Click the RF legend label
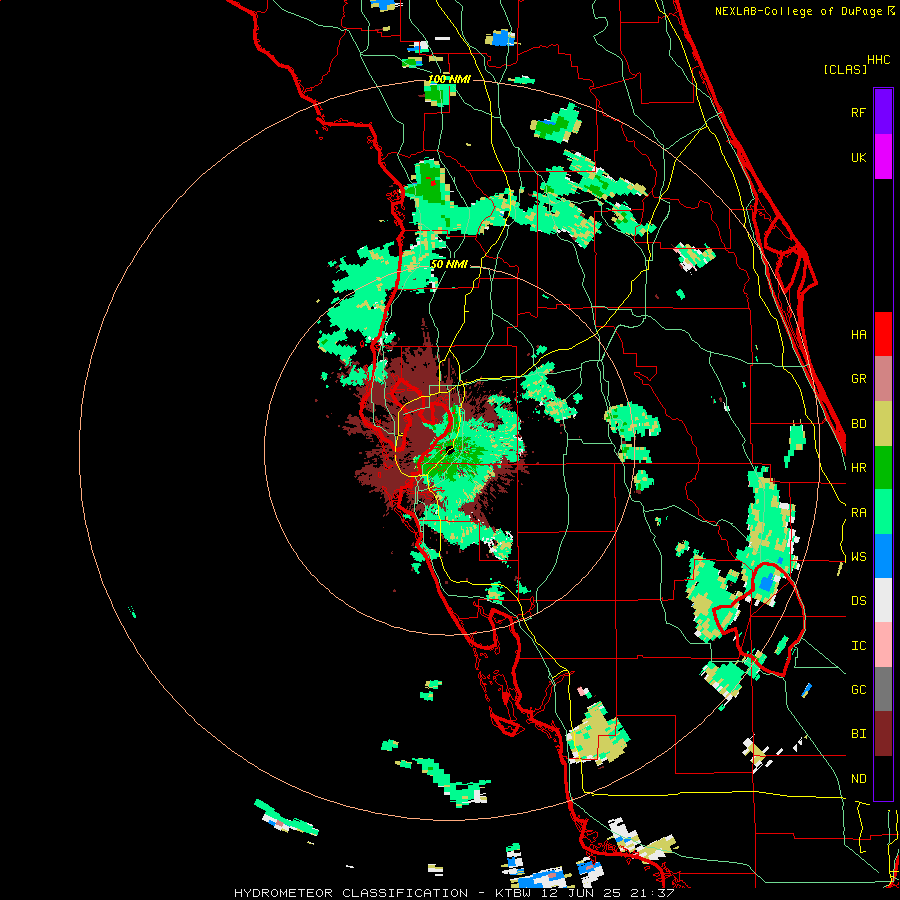This screenshot has width=900, height=900. 858,112
